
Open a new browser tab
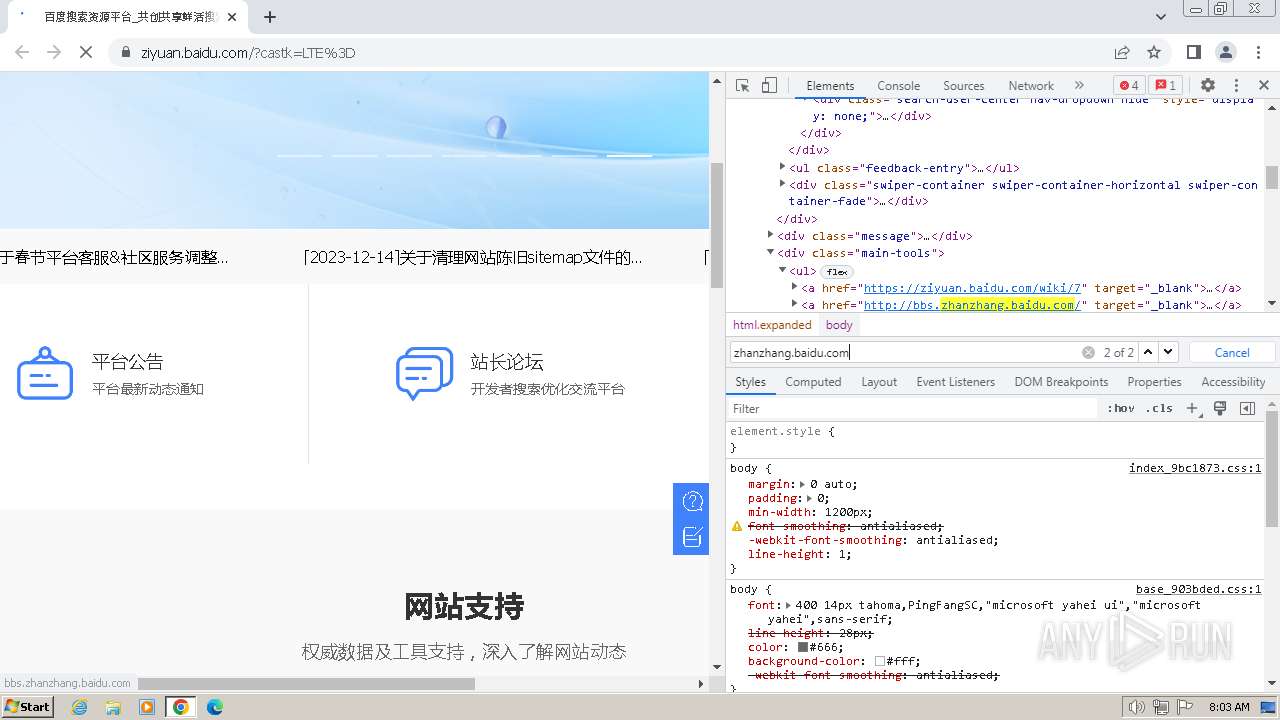click(270, 17)
